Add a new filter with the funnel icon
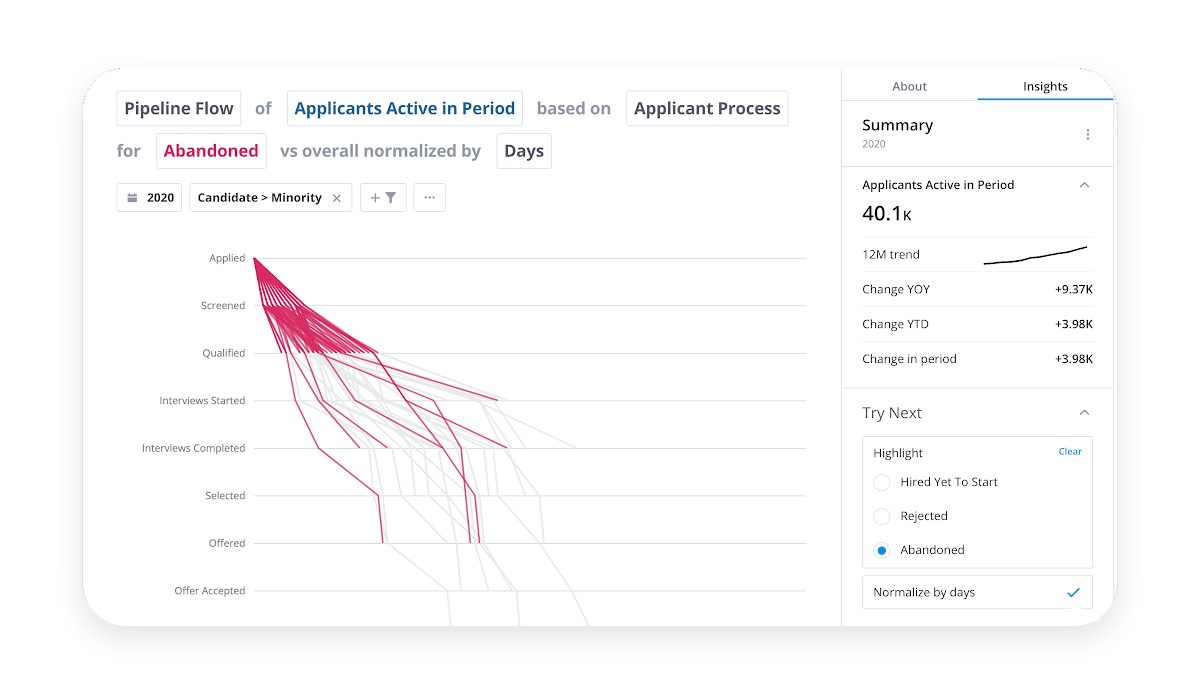 click(x=383, y=198)
